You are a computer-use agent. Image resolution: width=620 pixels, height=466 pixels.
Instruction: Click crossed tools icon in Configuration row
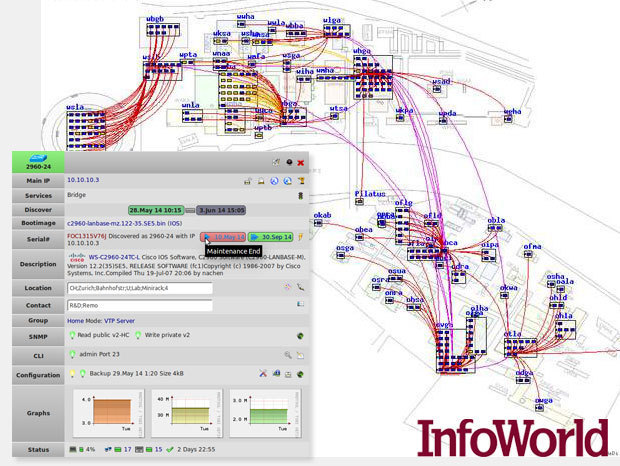click(263, 373)
